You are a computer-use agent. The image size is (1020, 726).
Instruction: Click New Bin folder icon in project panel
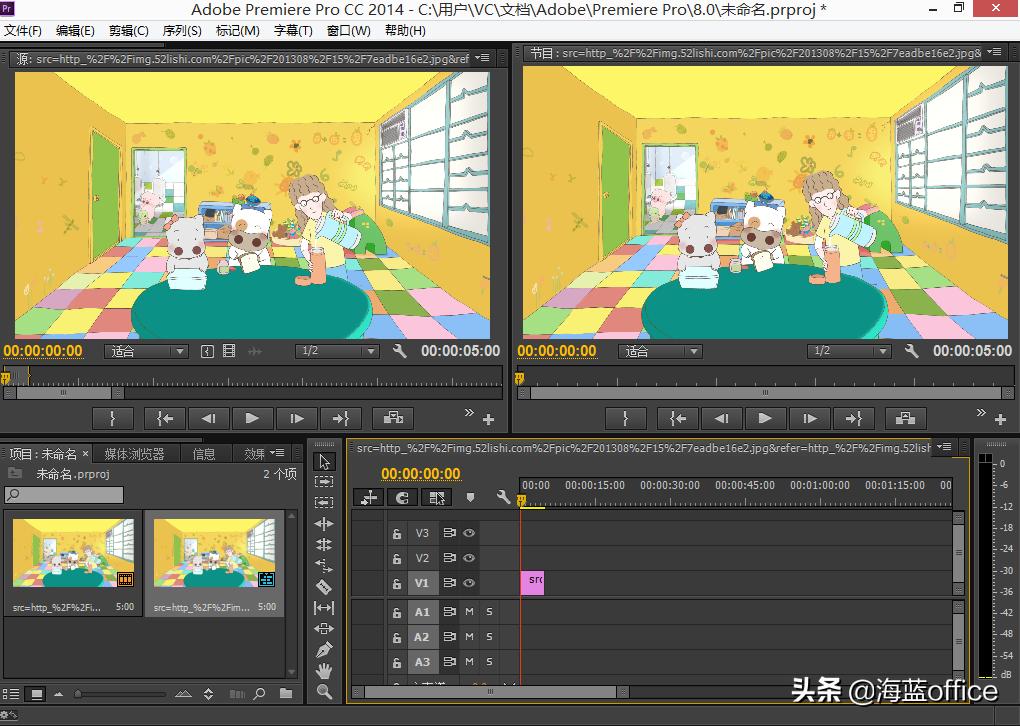click(x=286, y=693)
